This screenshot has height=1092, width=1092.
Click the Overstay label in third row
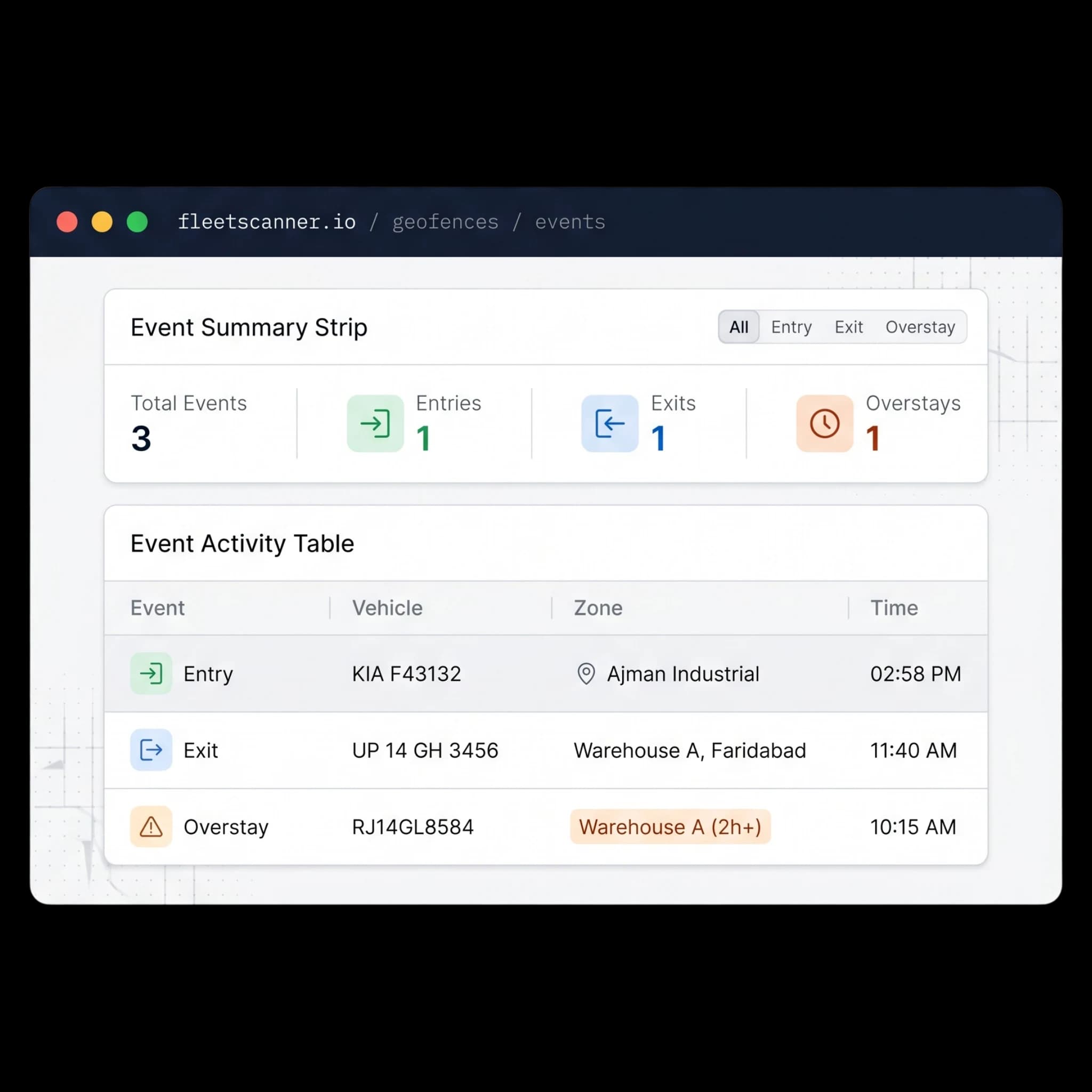pyautogui.click(x=226, y=827)
